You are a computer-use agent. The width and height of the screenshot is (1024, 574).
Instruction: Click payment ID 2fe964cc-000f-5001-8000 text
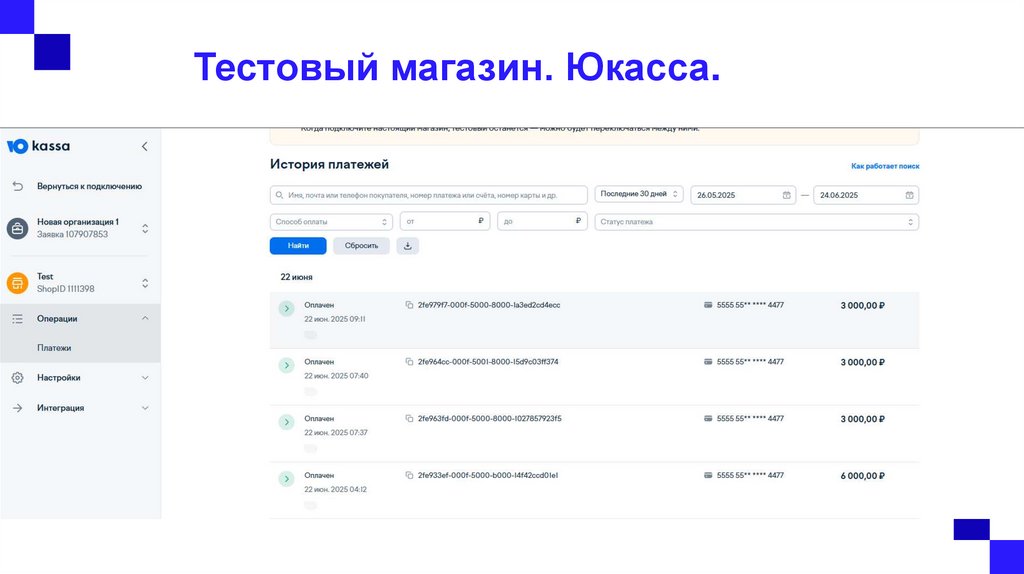pos(488,362)
